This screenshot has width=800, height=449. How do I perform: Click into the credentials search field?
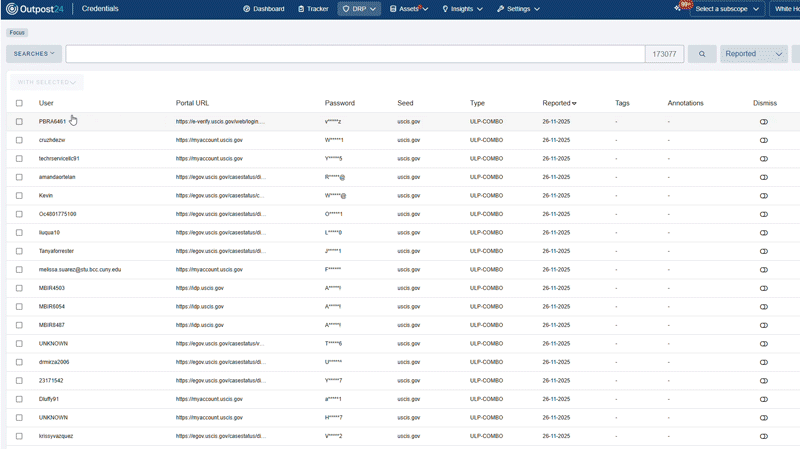[x=355, y=54]
